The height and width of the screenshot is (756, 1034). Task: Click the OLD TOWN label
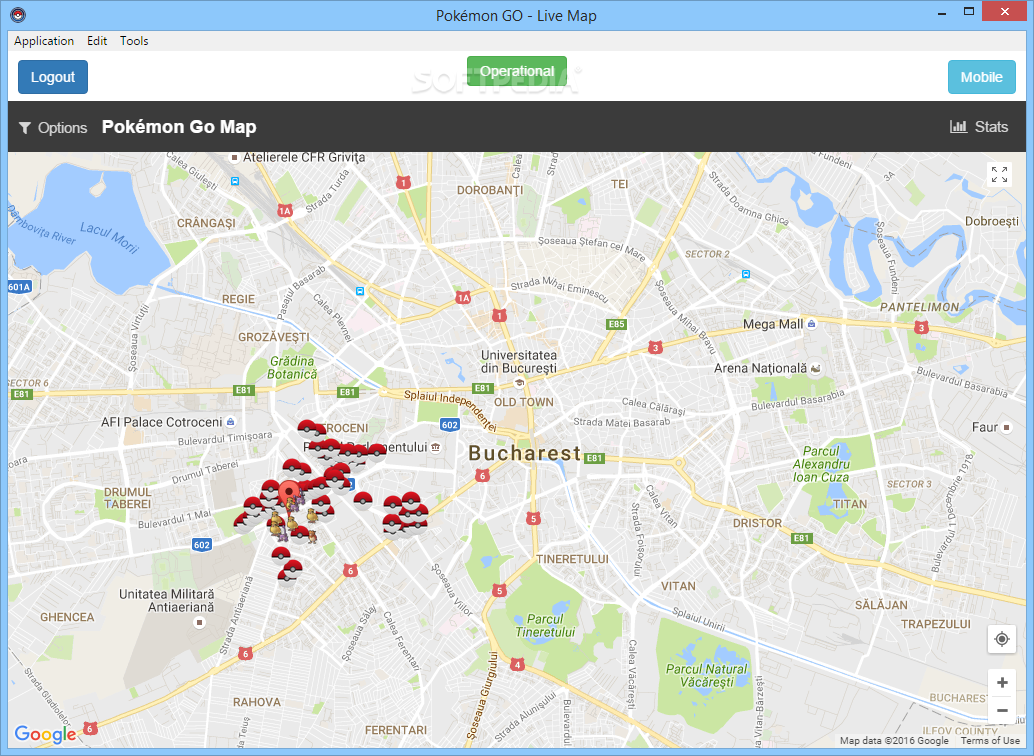pyautogui.click(x=524, y=402)
